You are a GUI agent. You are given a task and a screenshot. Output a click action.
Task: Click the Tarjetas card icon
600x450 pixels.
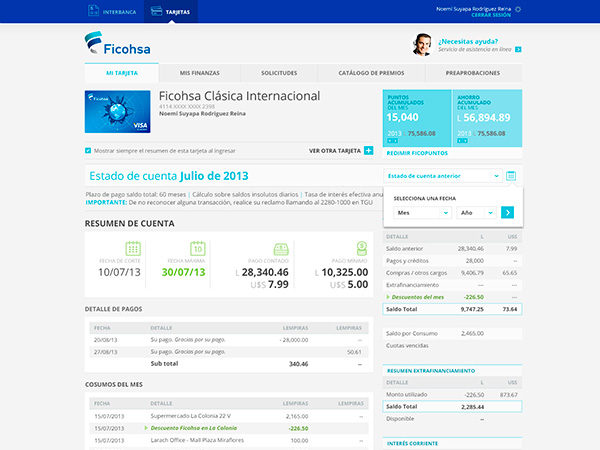[157, 11]
